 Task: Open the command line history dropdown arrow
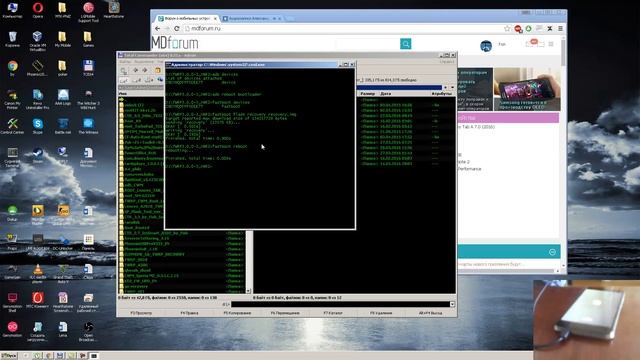(x=452, y=304)
